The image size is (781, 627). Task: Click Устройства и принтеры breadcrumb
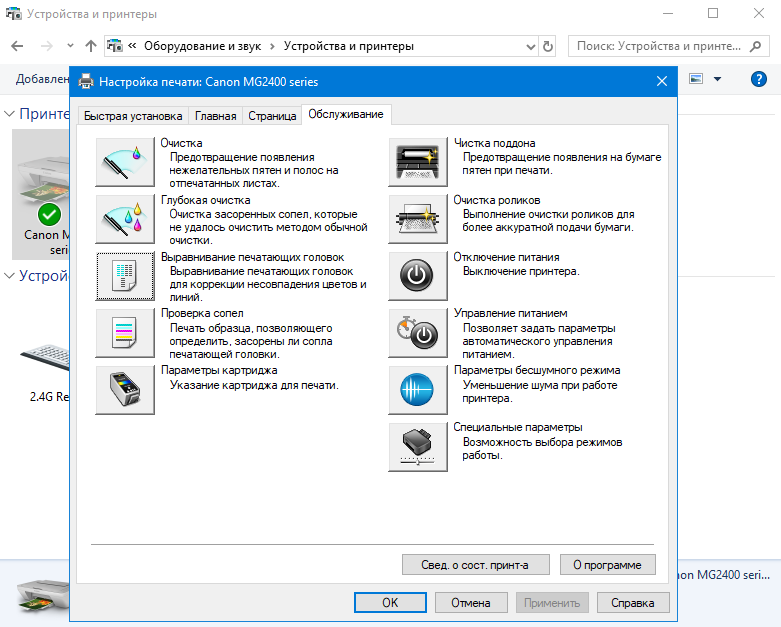pyautogui.click(x=349, y=46)
